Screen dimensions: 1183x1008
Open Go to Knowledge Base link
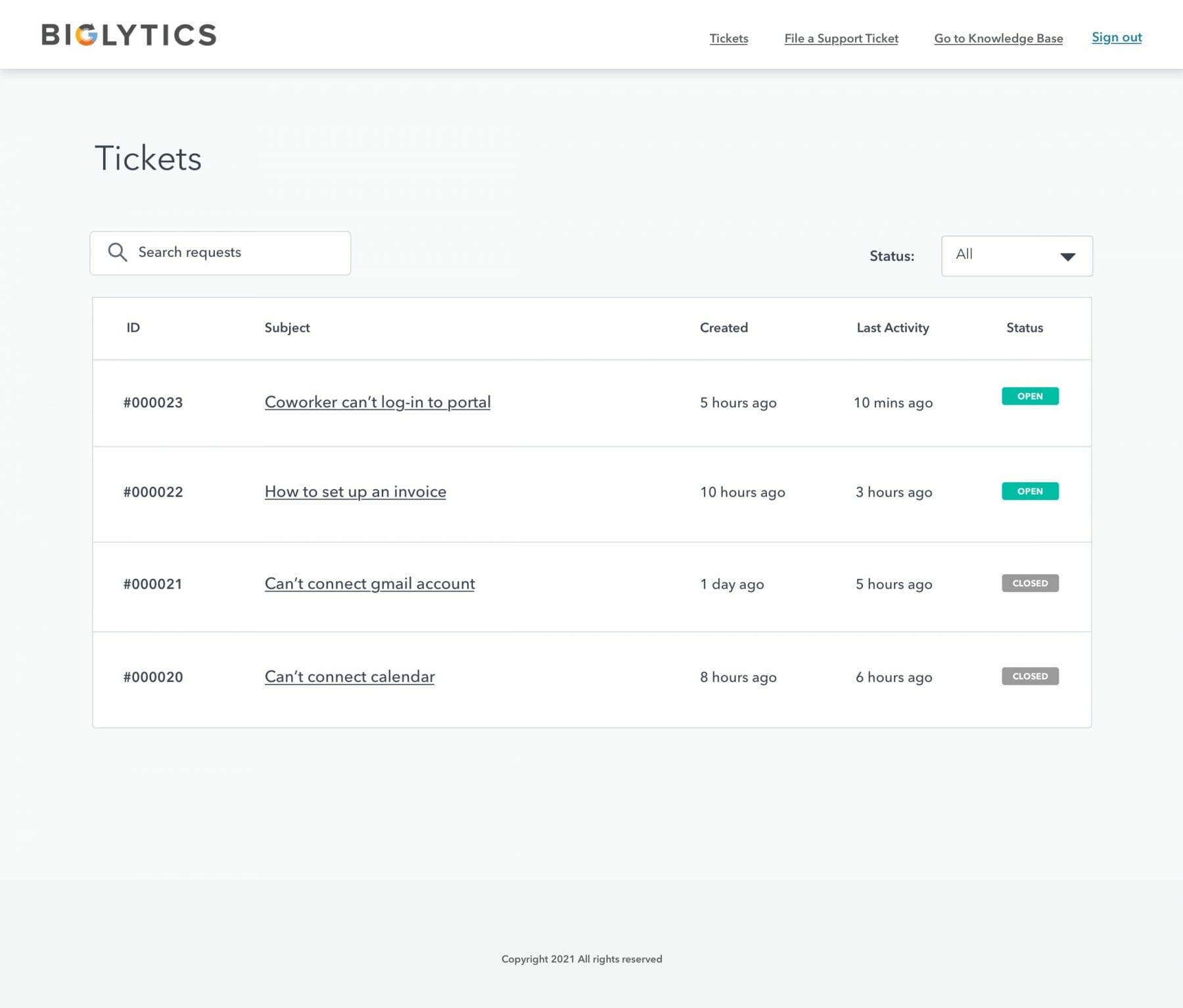pos(998,38)
